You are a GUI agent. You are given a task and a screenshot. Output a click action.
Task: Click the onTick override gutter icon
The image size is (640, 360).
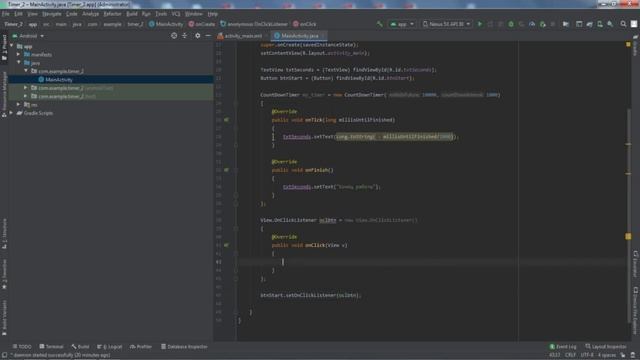click(x=227, y=120)
